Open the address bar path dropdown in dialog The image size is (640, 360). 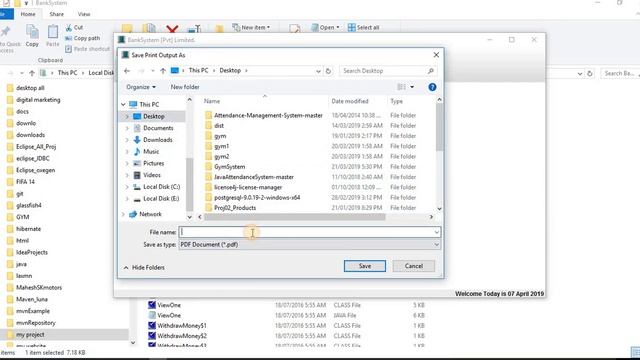click(x=318, y=71)
